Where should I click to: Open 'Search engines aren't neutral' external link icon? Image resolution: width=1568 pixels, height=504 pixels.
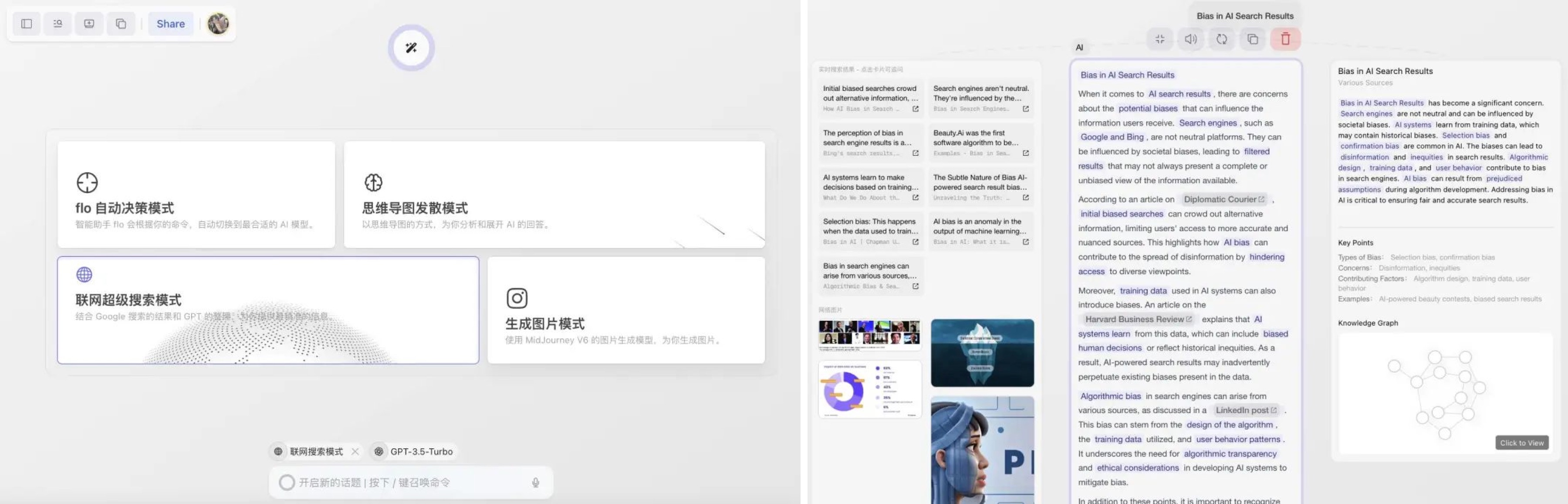pyautogui.click(x=1026, y=109)
